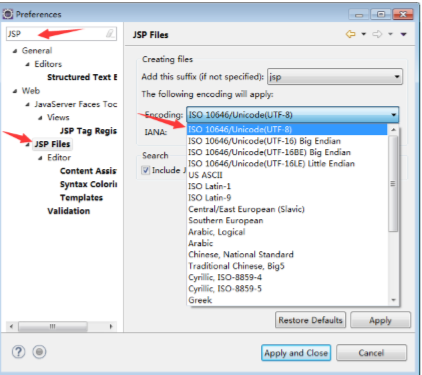This screenshot has height=375, width=422.
Task: Select JSP Files tree item
Action: (52, 144)
